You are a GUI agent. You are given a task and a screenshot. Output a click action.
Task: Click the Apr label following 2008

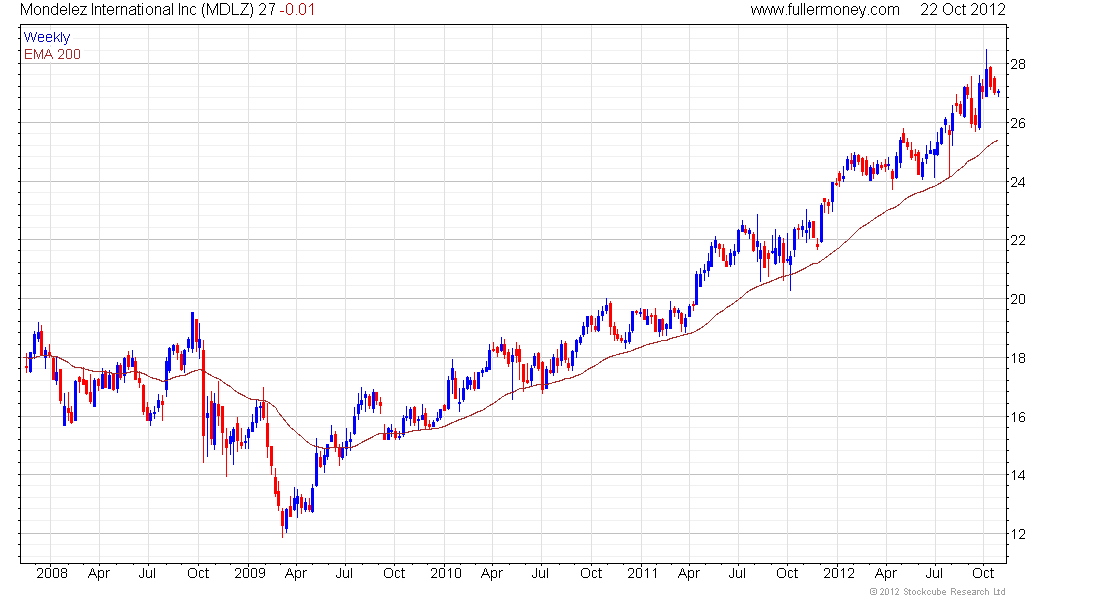(x=99, y=573)
